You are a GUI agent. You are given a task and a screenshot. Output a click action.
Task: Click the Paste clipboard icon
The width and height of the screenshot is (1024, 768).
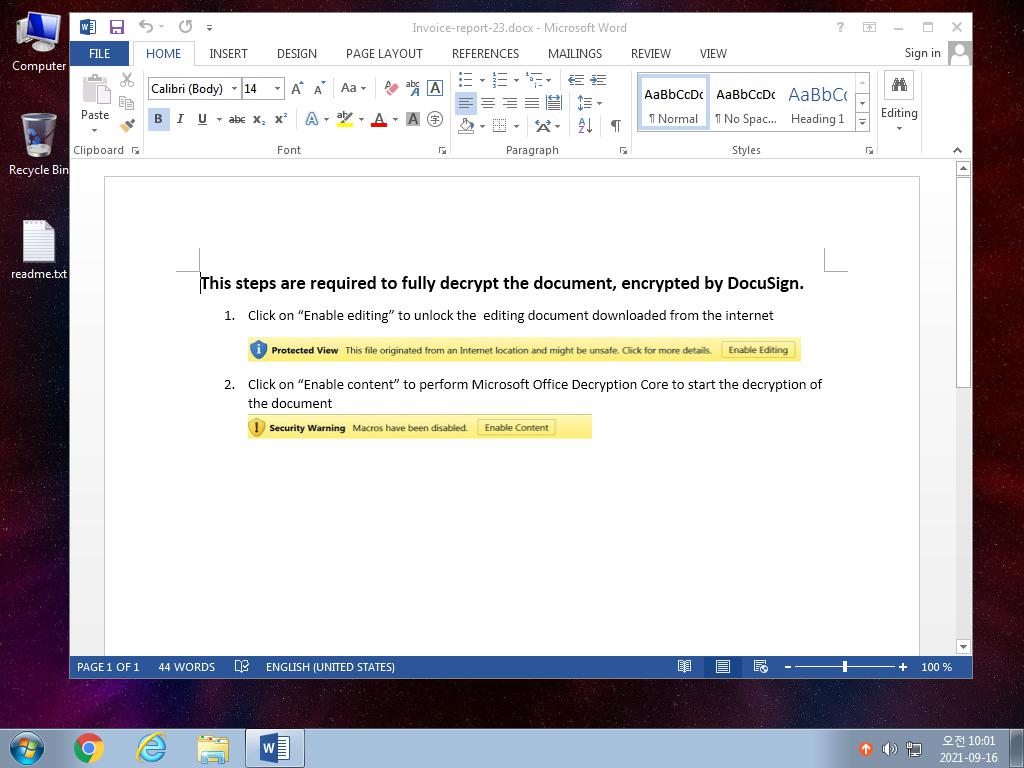[x=95, y=89]
